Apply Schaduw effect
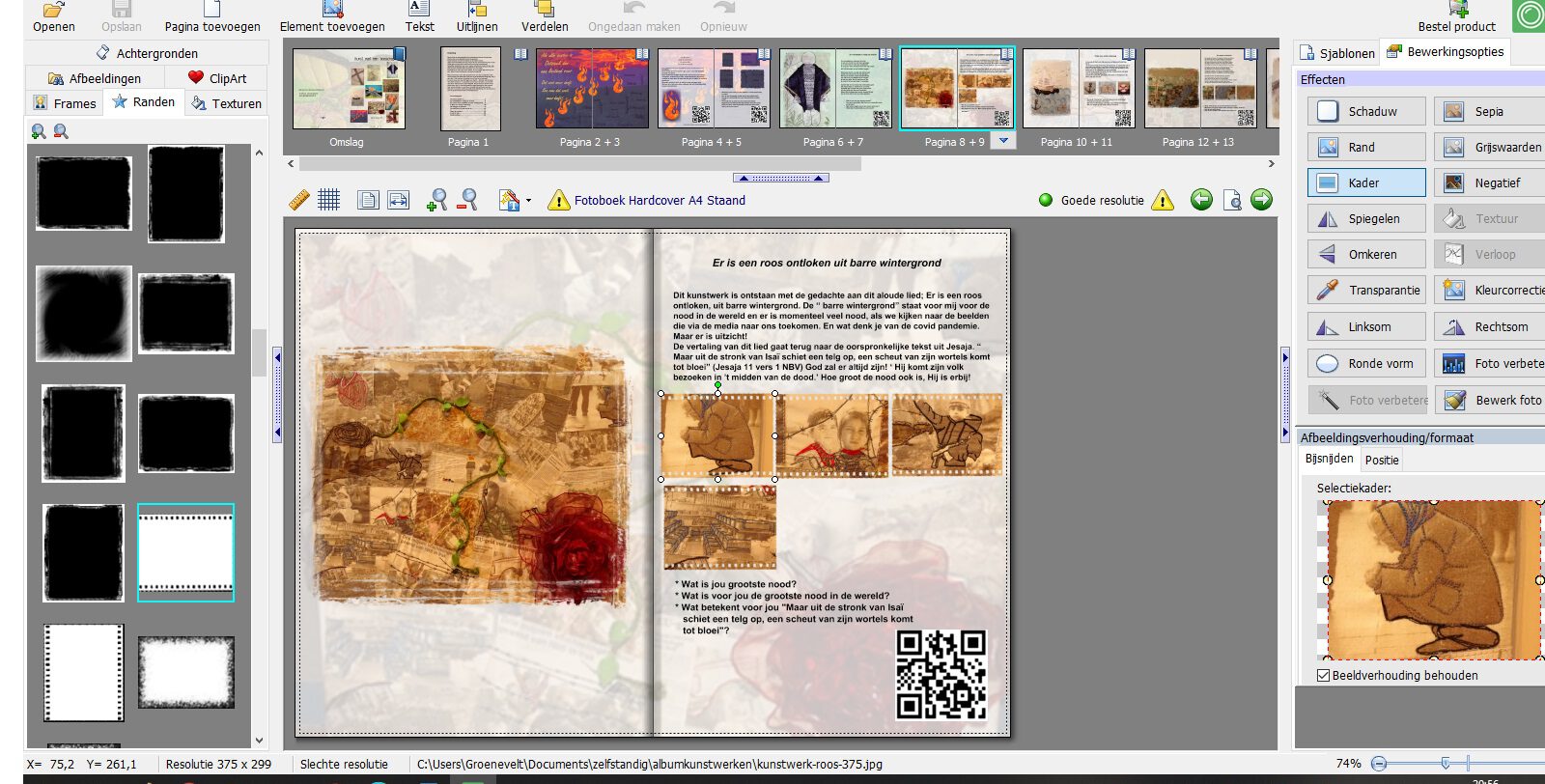Viewport: 1545px width, 784px height. 1366,111
